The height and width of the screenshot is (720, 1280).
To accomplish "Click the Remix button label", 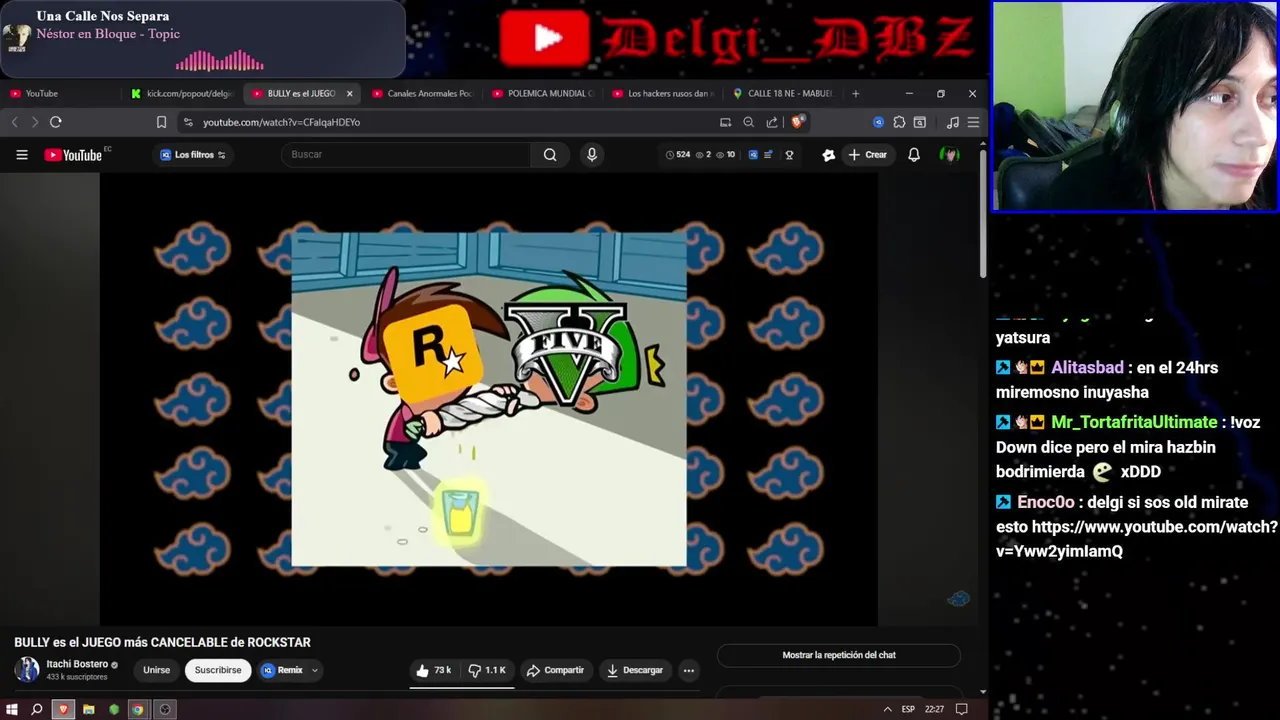I will coord(290,670).
